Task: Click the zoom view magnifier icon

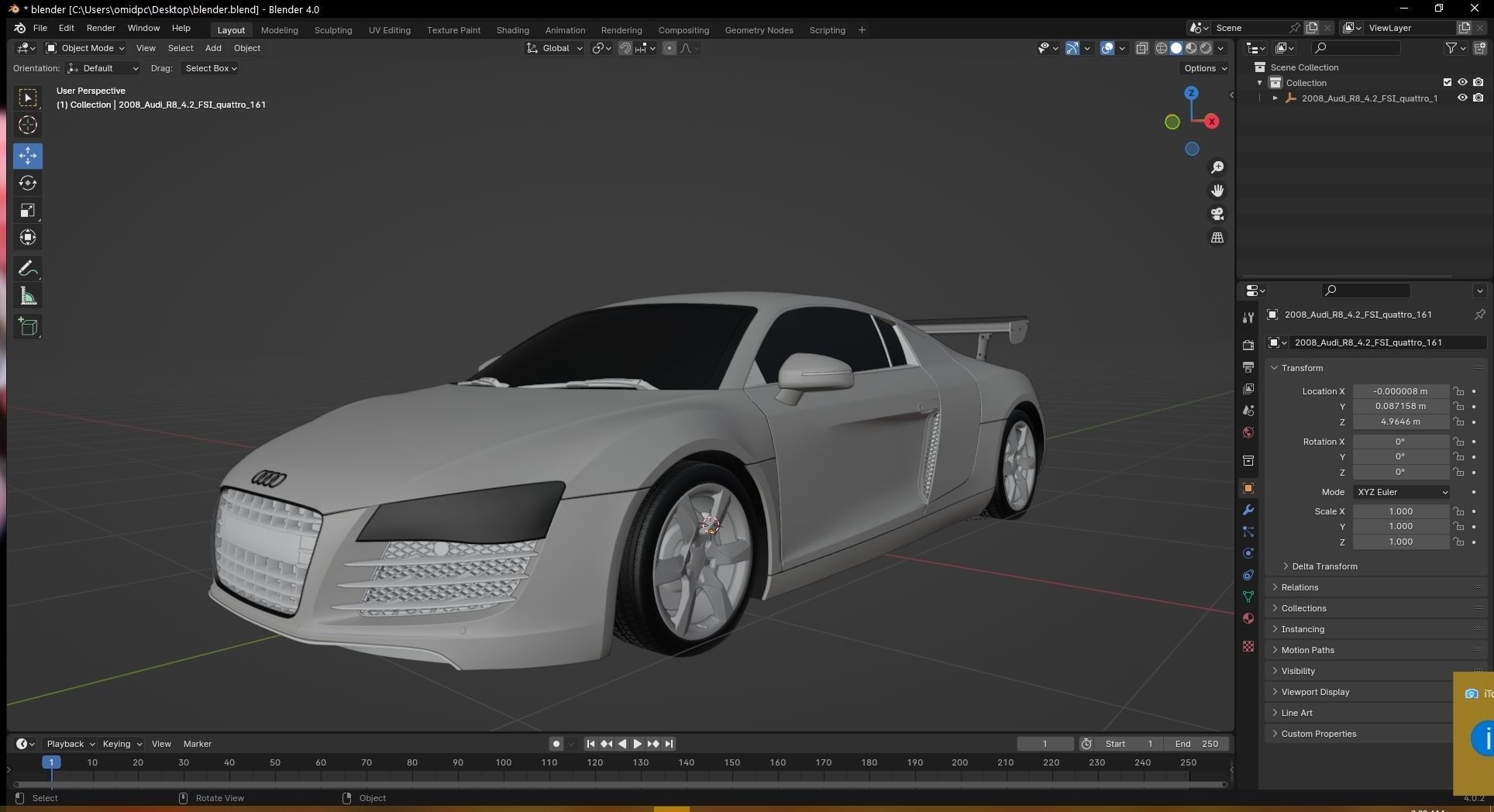Action: coord(1217,167)
